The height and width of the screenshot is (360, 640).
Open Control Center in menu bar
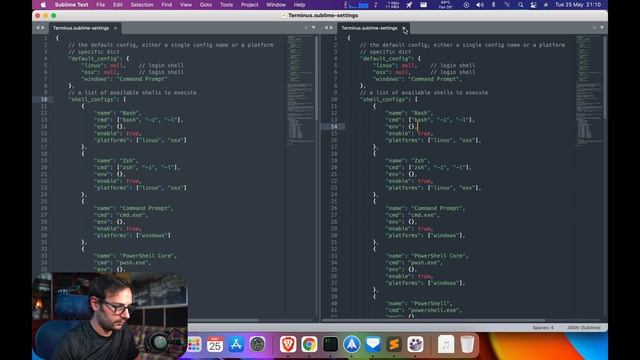(x=533, y=5)
